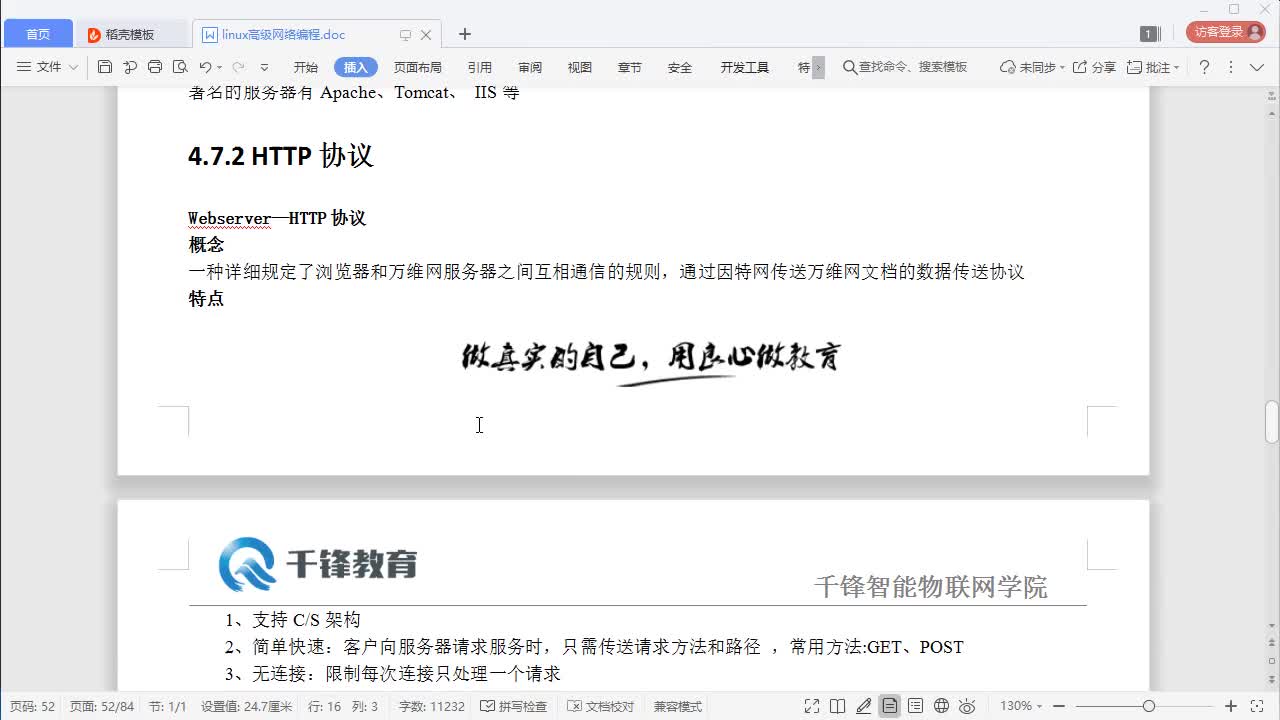1280x720 pixels.
Task: Toggle 拼写检查 in the status bar
Action: (514, 706)
